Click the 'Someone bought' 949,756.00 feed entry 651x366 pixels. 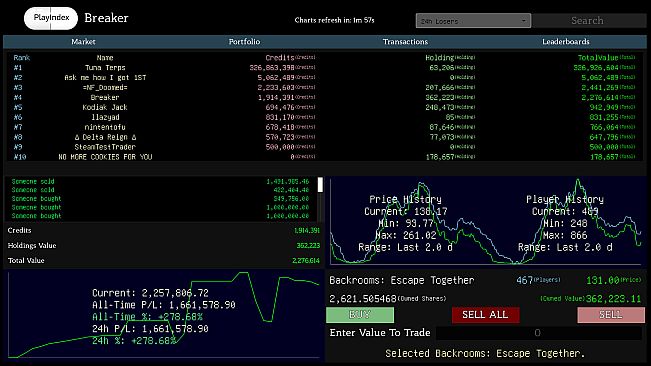click(x=160, y=199)
